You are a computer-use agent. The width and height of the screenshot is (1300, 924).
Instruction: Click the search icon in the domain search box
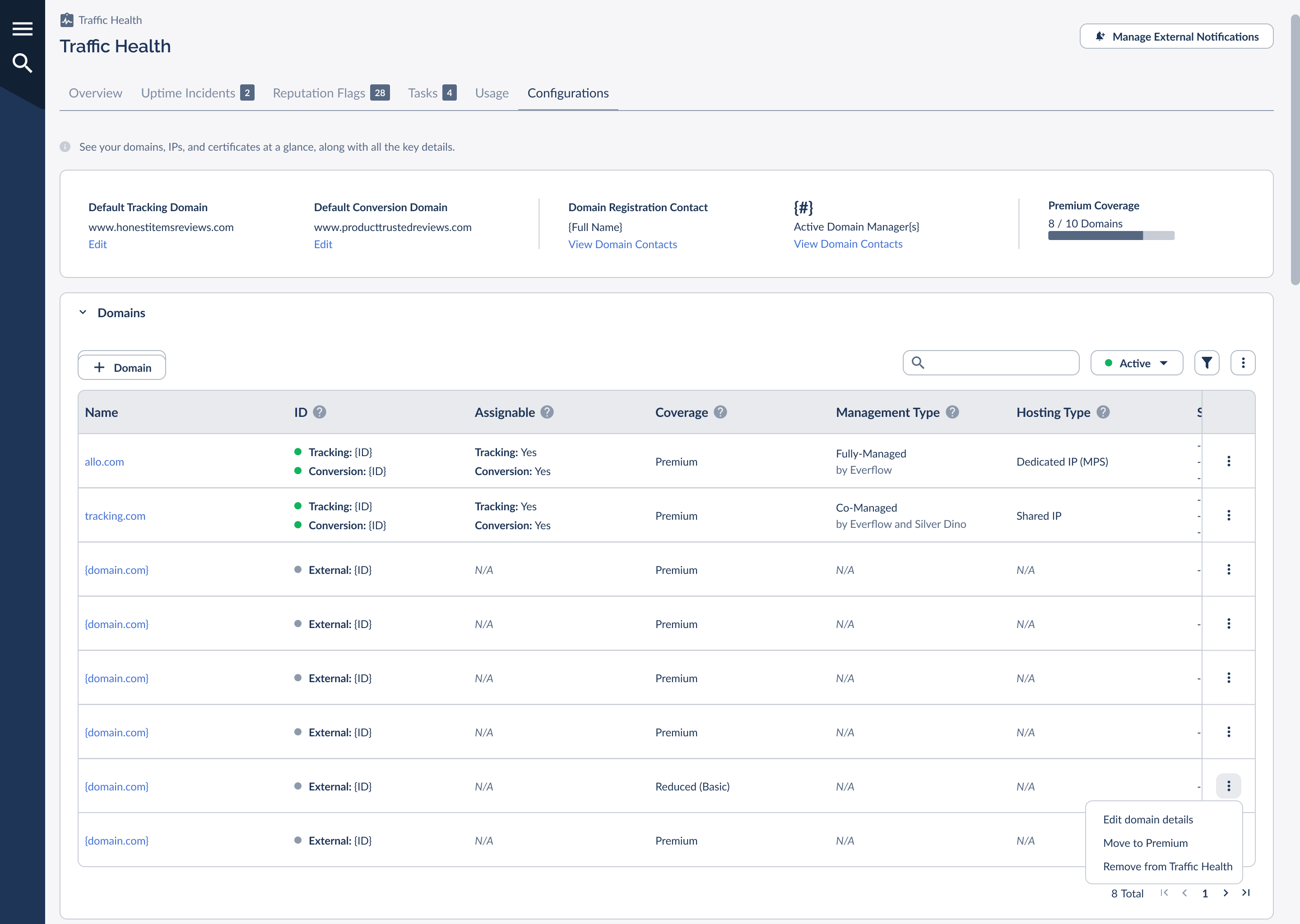click(x=918, y=362)
